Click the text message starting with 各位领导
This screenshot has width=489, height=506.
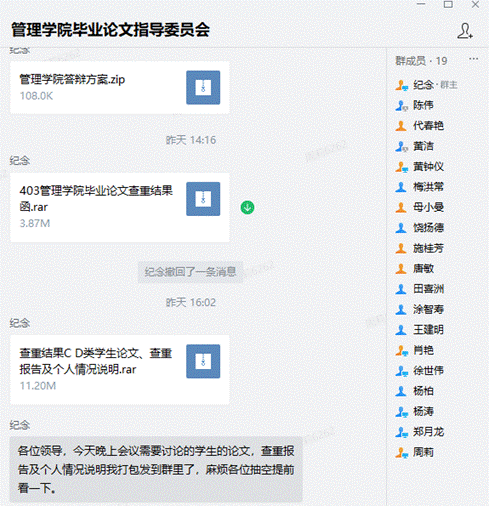pos(156,469)
